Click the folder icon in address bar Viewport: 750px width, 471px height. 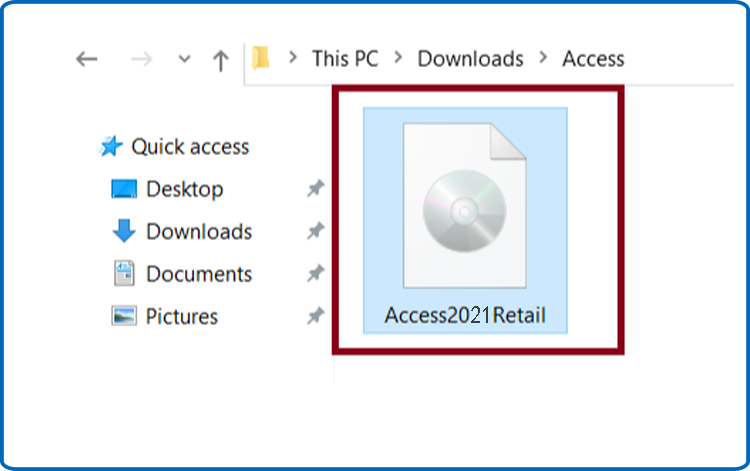261,58
